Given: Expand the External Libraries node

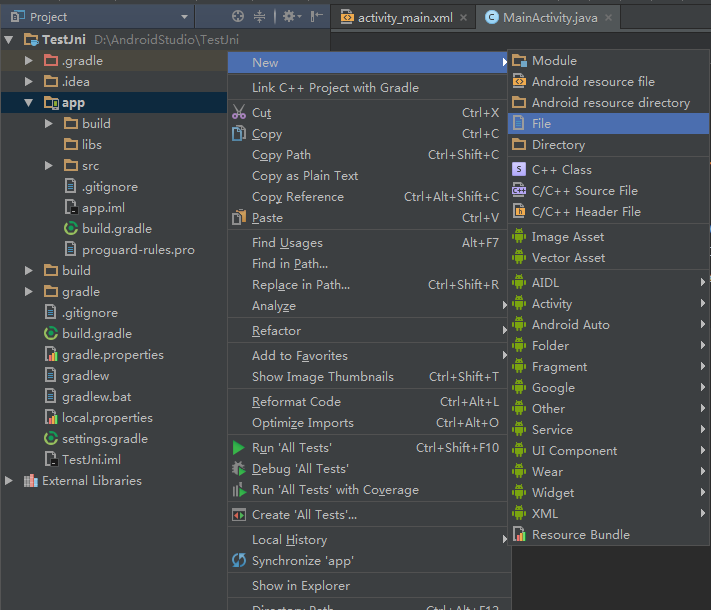Looking at the screenshot, I should tap(9, 481).
